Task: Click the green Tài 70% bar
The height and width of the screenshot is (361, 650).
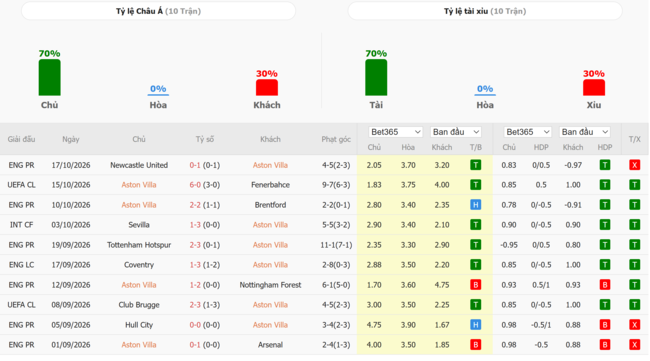Action: click(376, 78)
